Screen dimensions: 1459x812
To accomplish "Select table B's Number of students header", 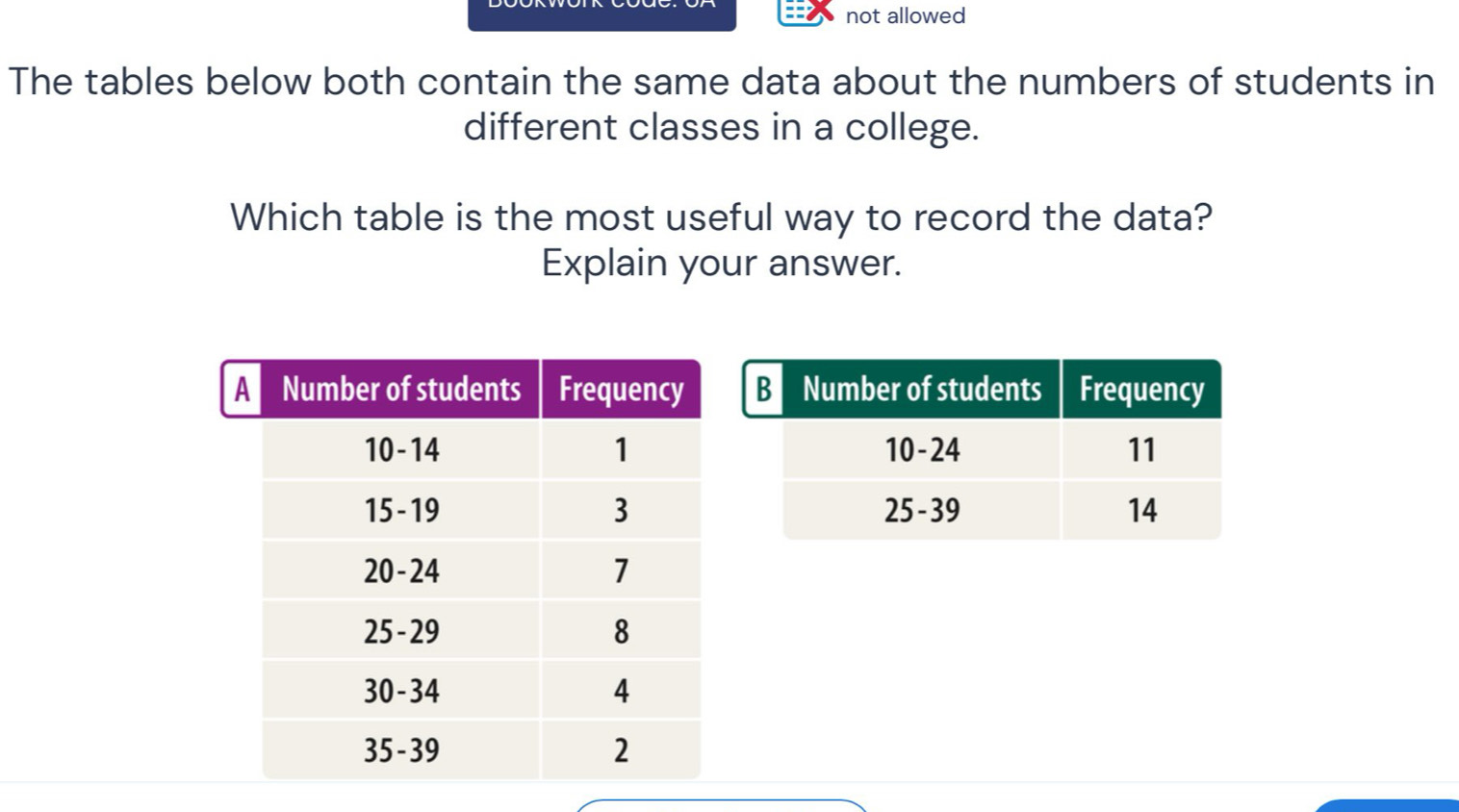I will click(922, 390).
